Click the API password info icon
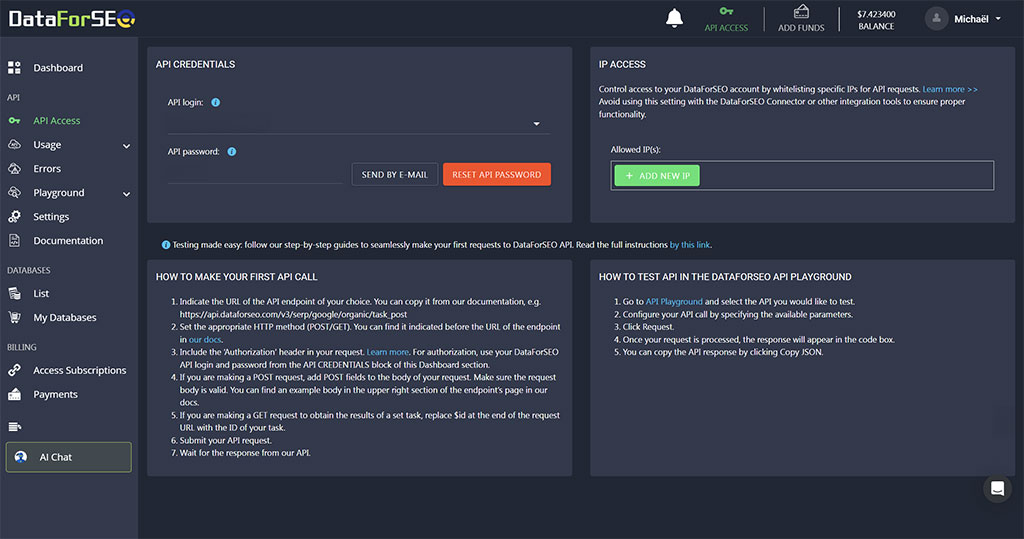The image size is (1024, 539). point(232,152)
